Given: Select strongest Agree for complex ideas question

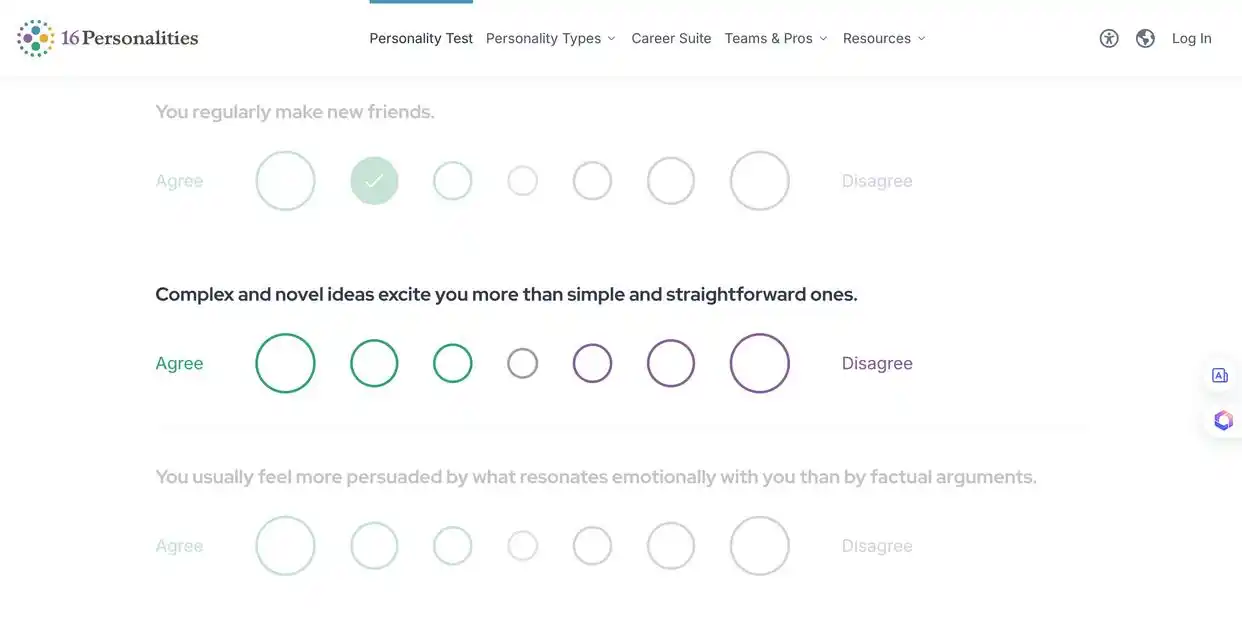Looking at the screenshot, I should coord(285,363).
